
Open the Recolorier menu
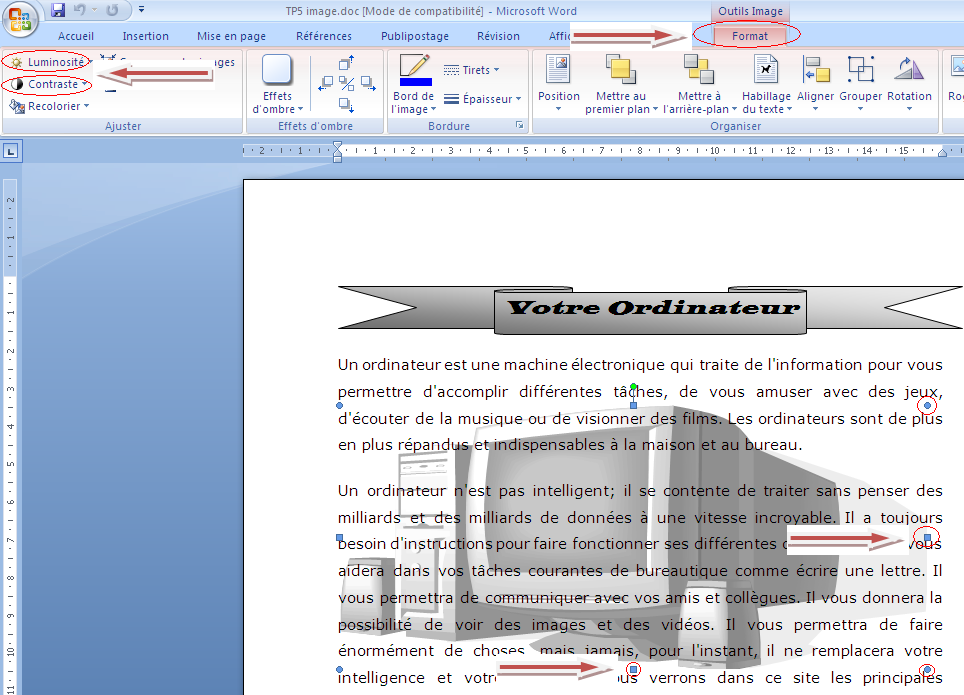coord(49,106)
